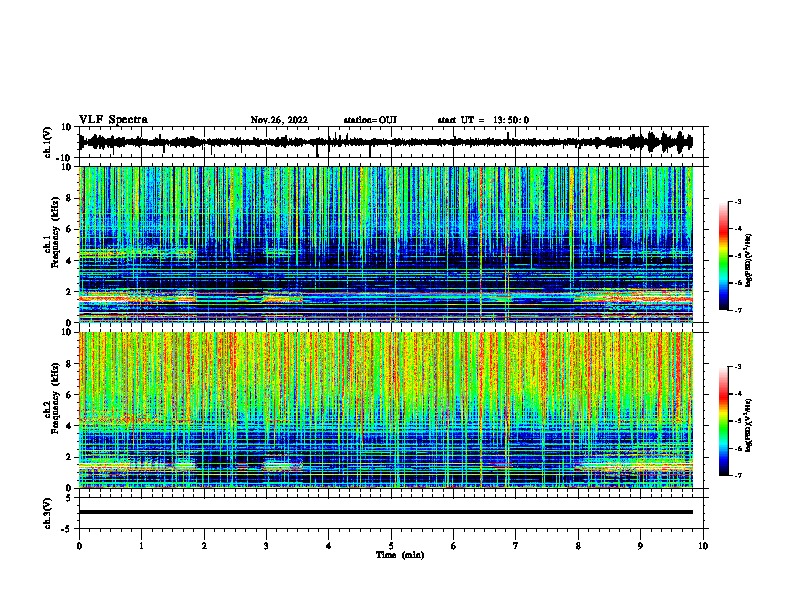Image resolution: width=792 pixels, height=612 pixels.
Task: Click the "5" tick on ch.3(V) axis
Action: (x=69, y=497)
